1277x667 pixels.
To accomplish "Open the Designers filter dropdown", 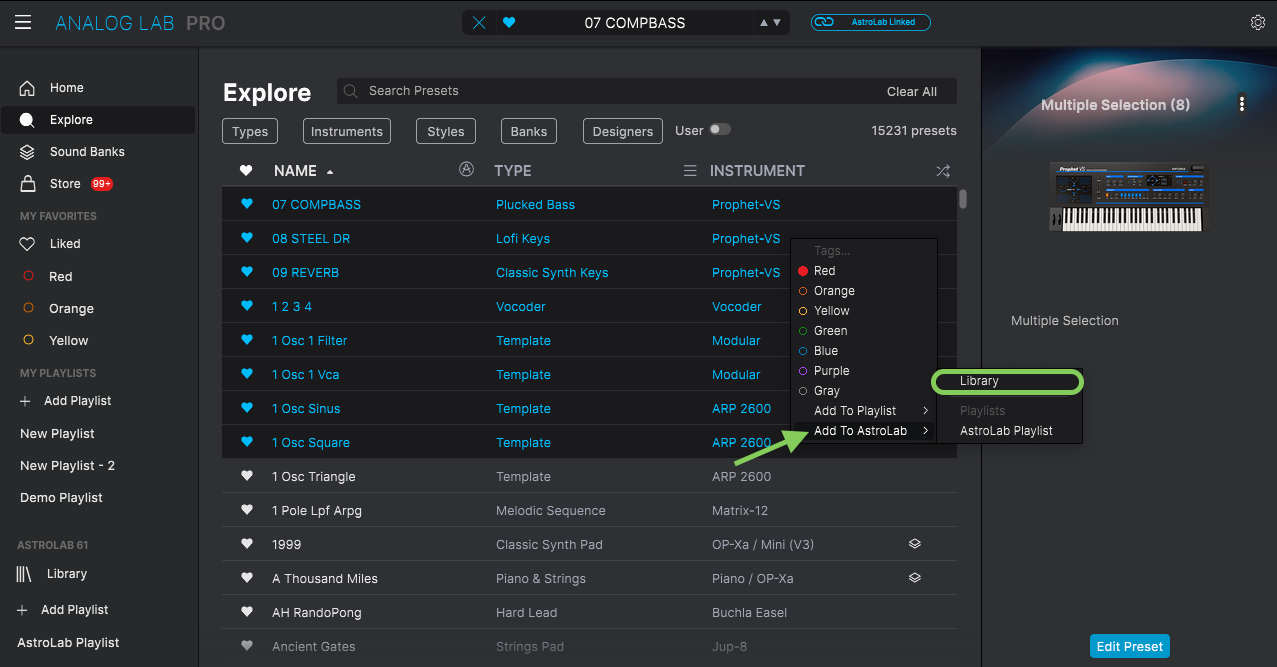I will (623, 131).
